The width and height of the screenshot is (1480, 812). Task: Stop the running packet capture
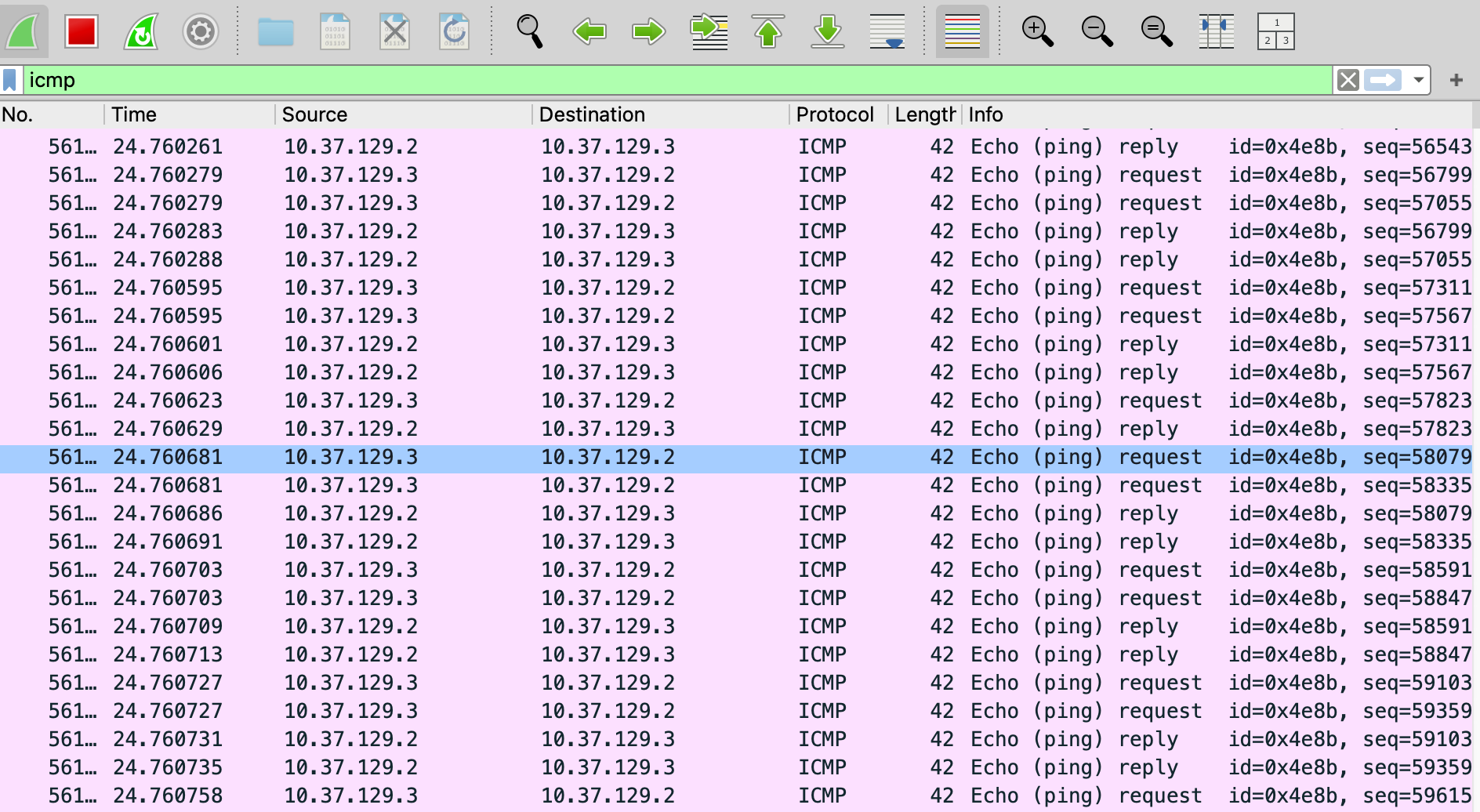(82, 32)
